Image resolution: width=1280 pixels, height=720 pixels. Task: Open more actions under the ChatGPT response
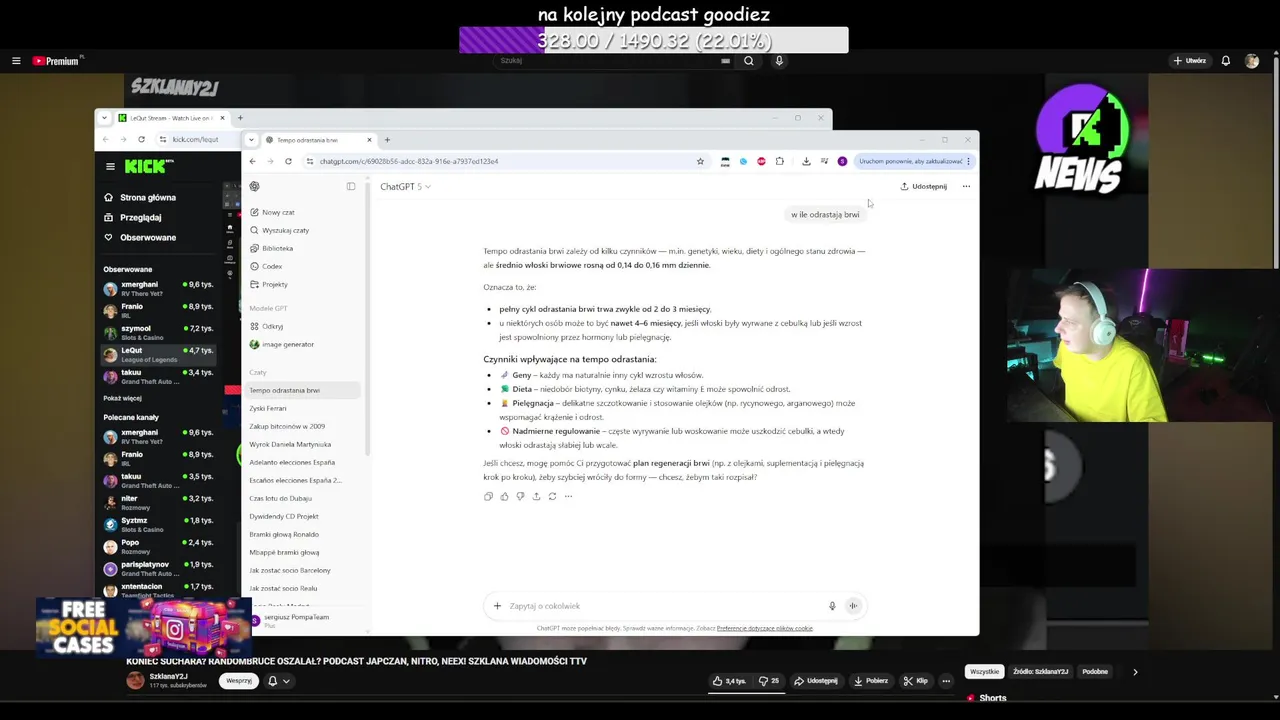[x=568, y=496]
